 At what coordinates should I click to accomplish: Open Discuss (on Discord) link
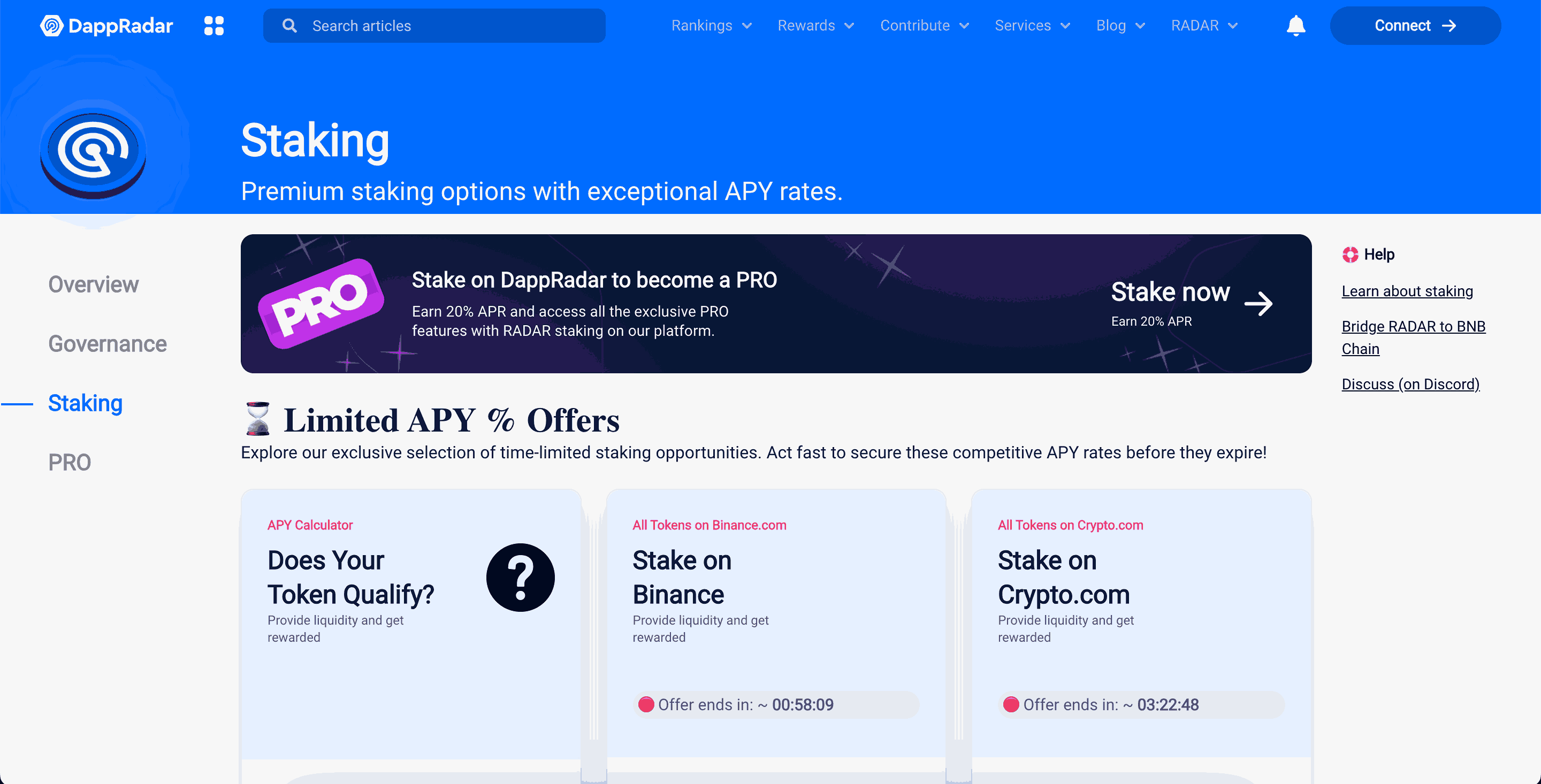click(x=1410, y=384)
